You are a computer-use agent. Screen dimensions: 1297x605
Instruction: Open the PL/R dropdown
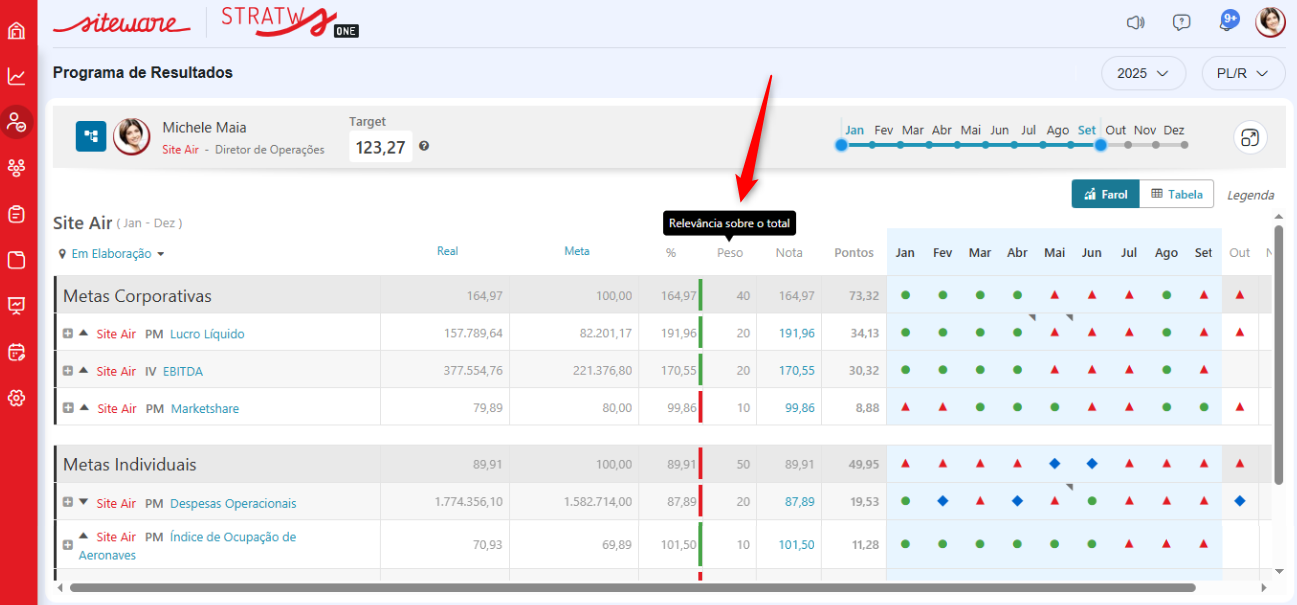coord(1243,73)
